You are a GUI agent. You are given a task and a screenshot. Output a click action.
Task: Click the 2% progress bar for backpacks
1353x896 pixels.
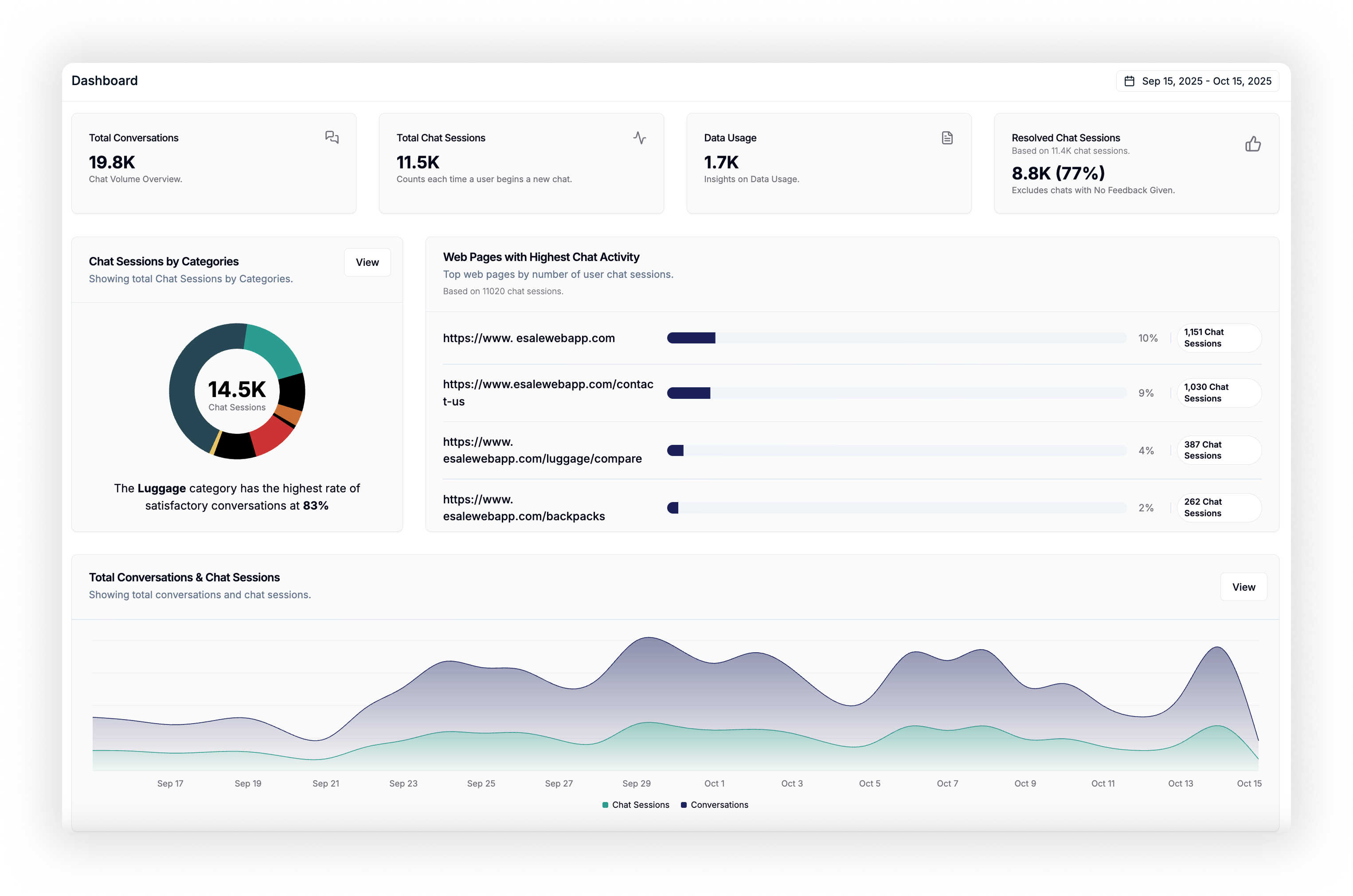click(x=897, y=507)
